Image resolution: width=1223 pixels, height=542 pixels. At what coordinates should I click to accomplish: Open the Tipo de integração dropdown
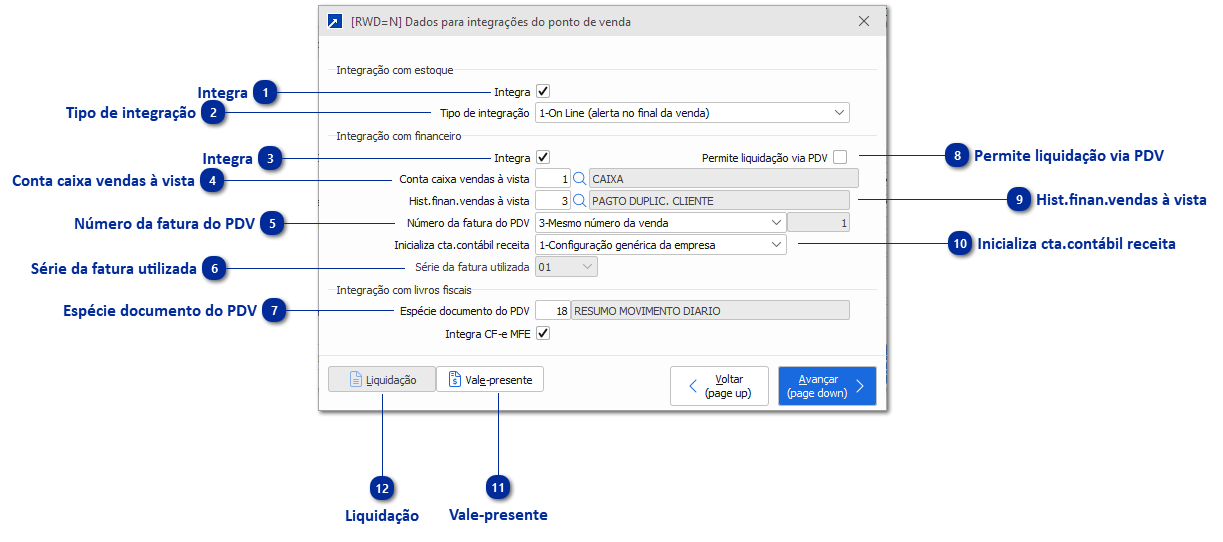coord(692,113)
